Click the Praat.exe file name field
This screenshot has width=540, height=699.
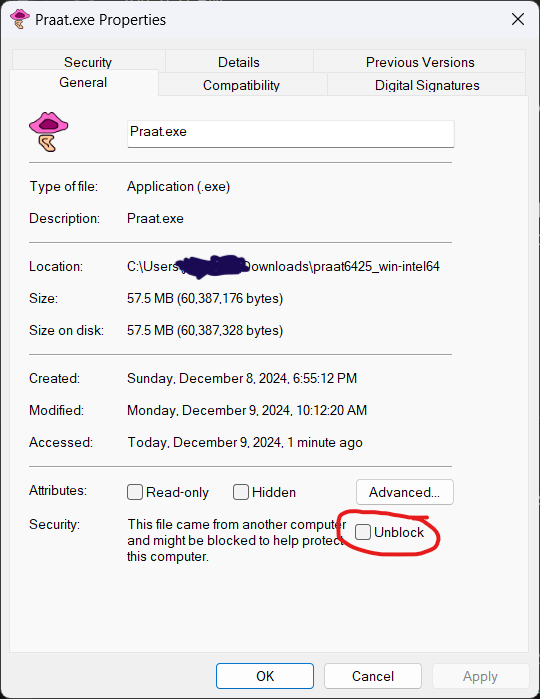click(291, 133)
